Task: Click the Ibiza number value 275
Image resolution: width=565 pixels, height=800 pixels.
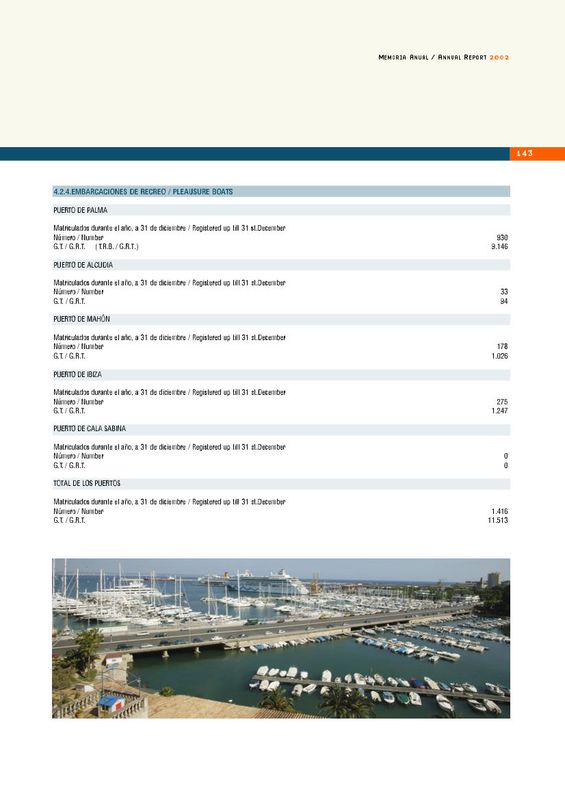Action: point(502,402)
